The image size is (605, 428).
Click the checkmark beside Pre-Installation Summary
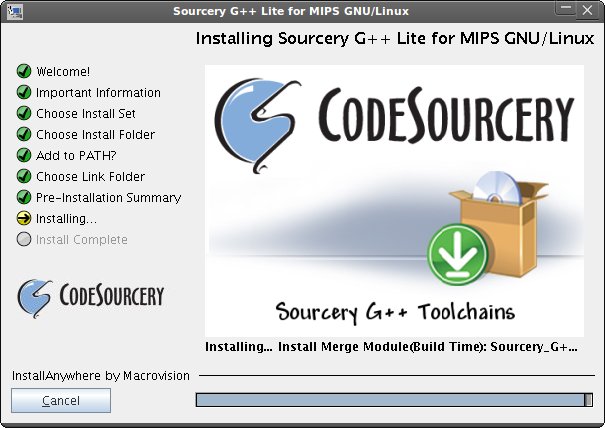click(24, 197)
